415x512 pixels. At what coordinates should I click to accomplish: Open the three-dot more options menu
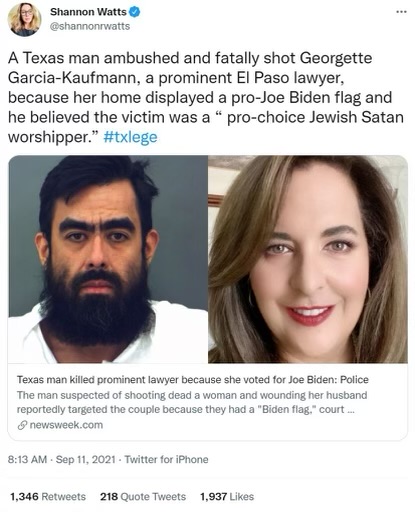(401, 12)
